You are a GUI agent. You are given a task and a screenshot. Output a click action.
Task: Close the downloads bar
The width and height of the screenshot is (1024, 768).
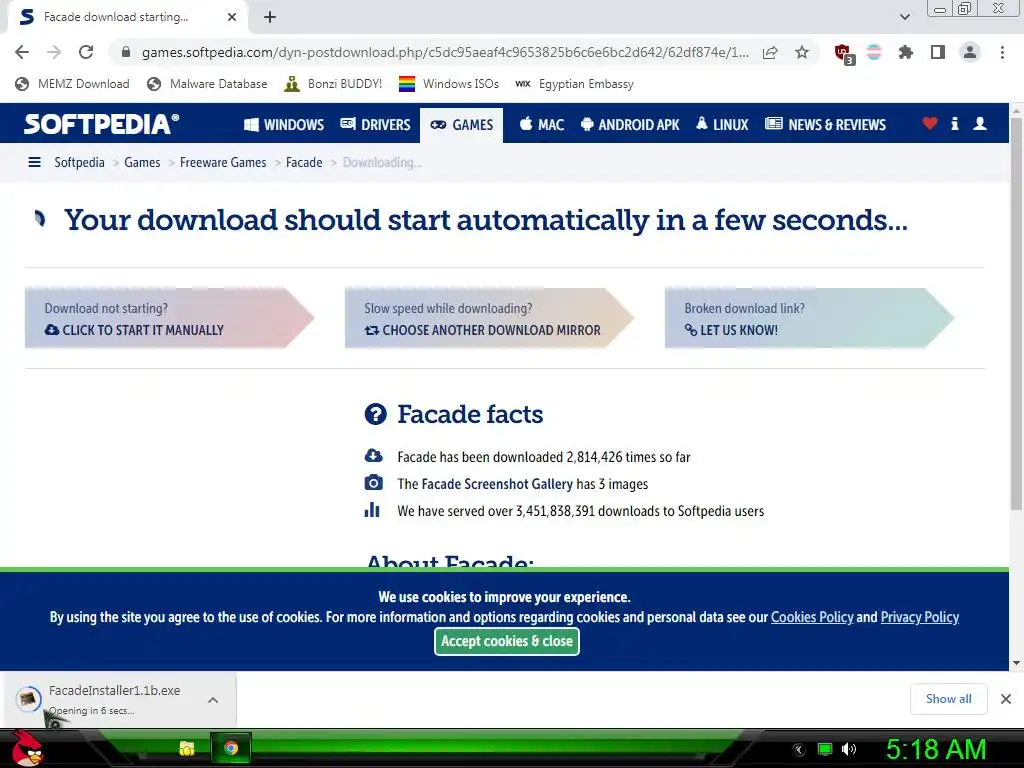[1006, 699]
